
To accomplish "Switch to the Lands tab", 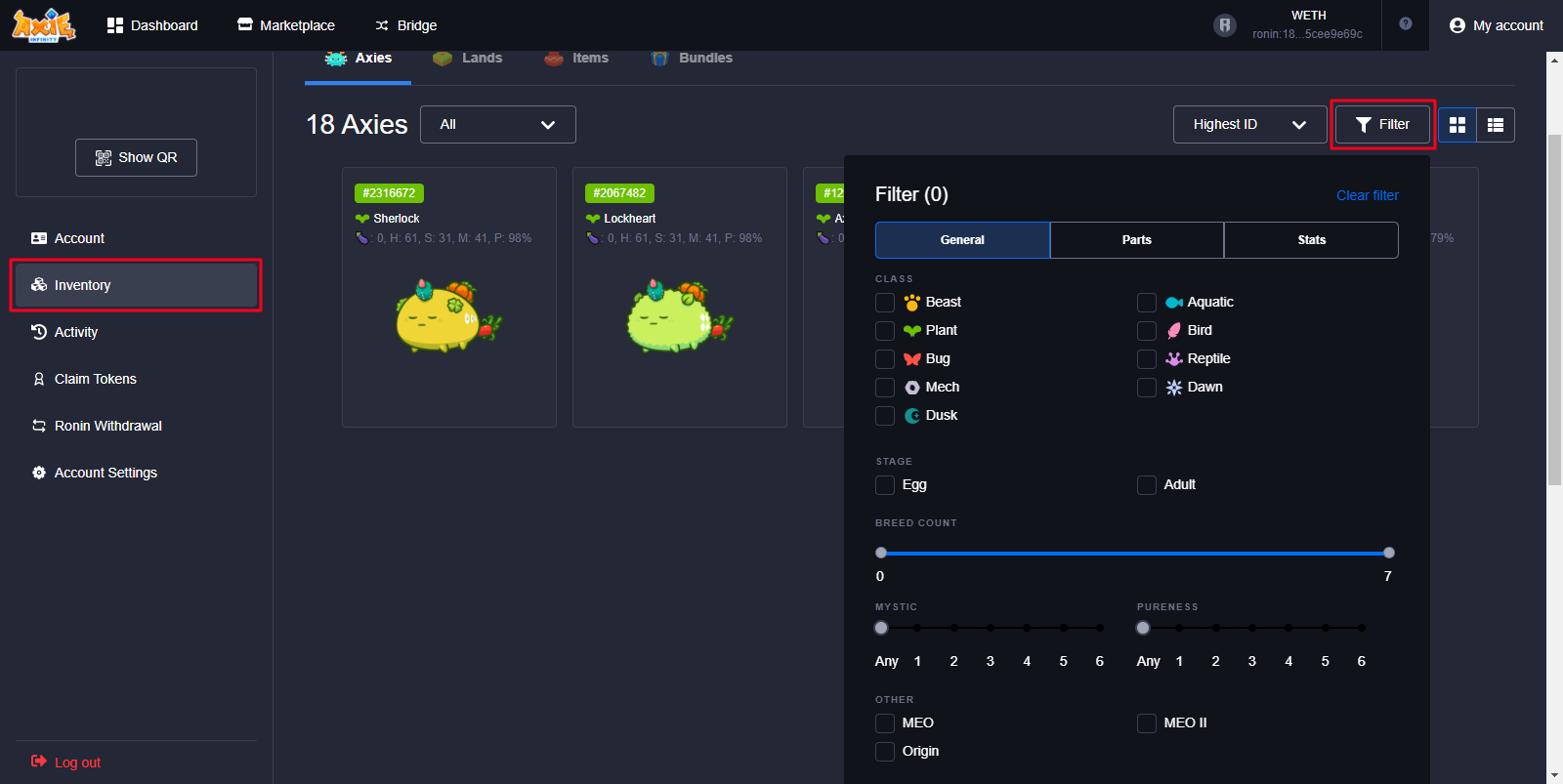I will (467, 59).
